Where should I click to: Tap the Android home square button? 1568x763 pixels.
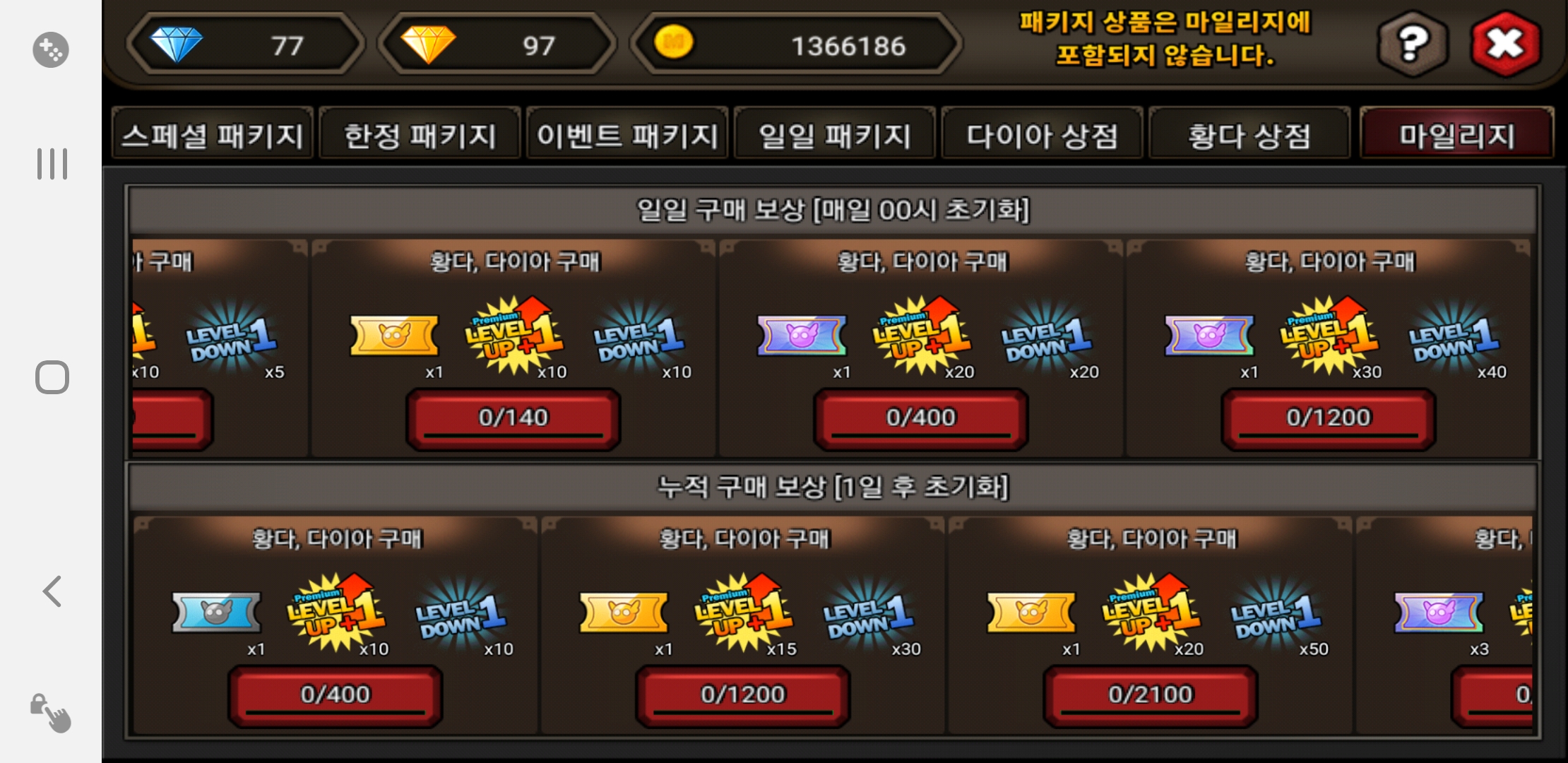click(52, 377)
